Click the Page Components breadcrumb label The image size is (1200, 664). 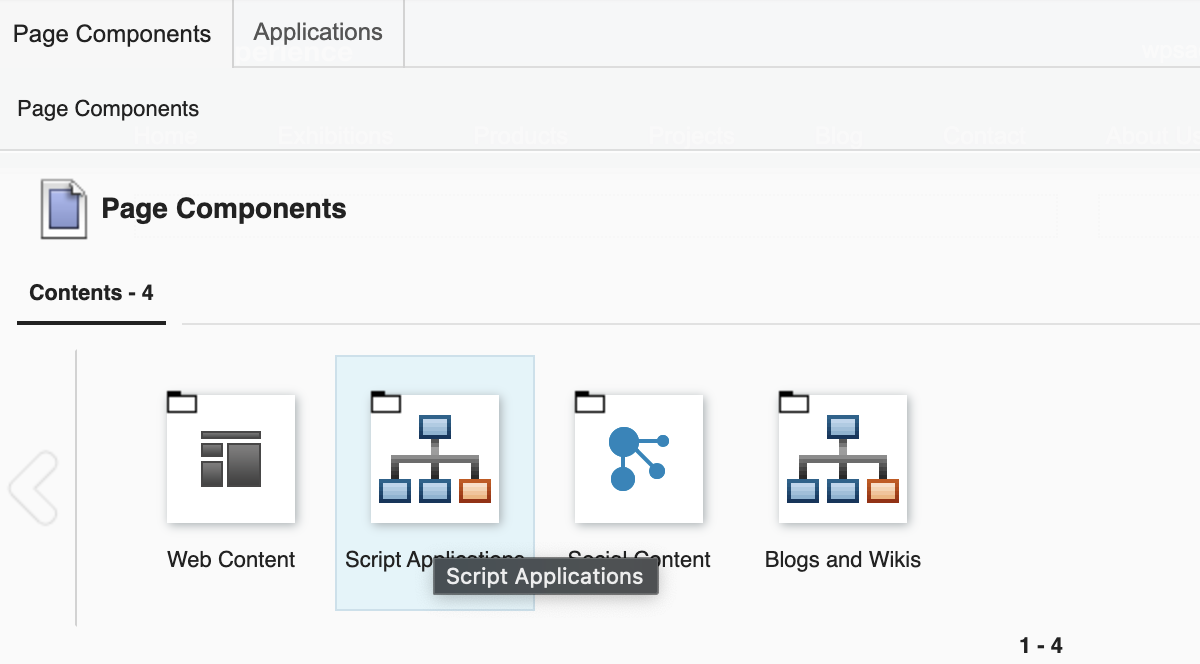point(107,108)
